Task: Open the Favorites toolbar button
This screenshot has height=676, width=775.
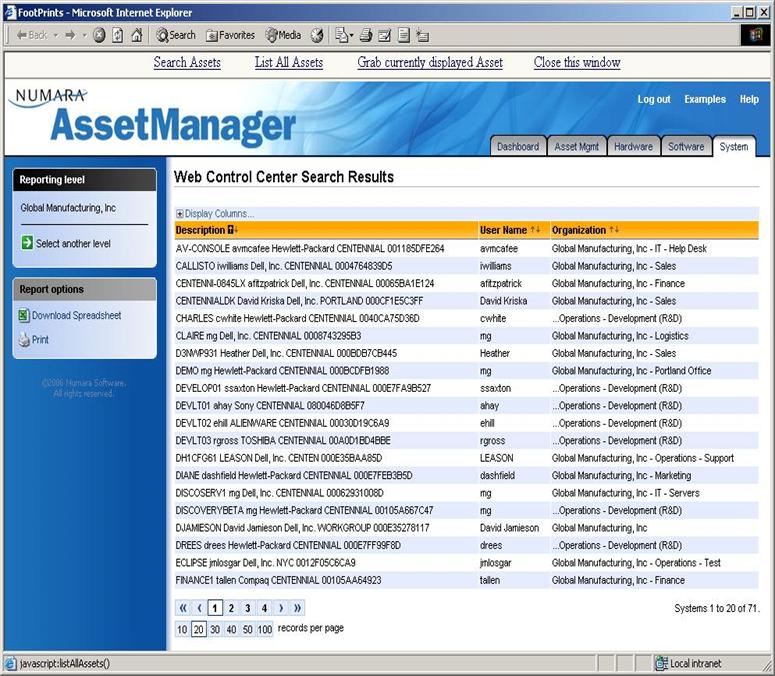Action: pyautogui.click(x=230, y=35)
